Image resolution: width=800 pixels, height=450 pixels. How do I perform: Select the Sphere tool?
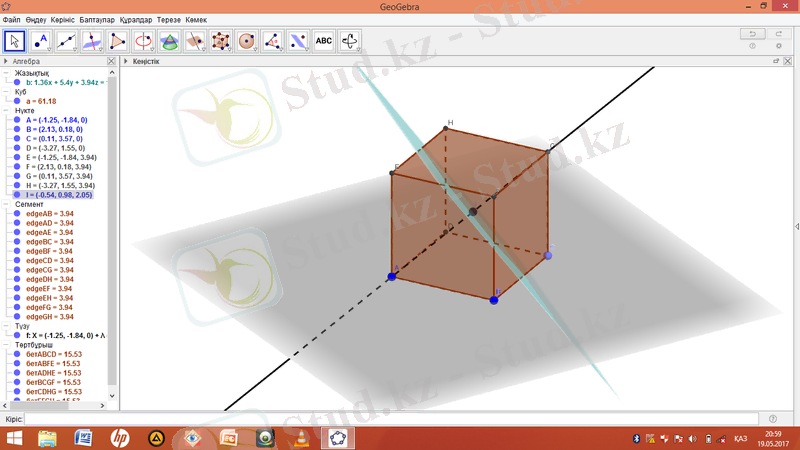pyautogui.click(x=247, y=41)
